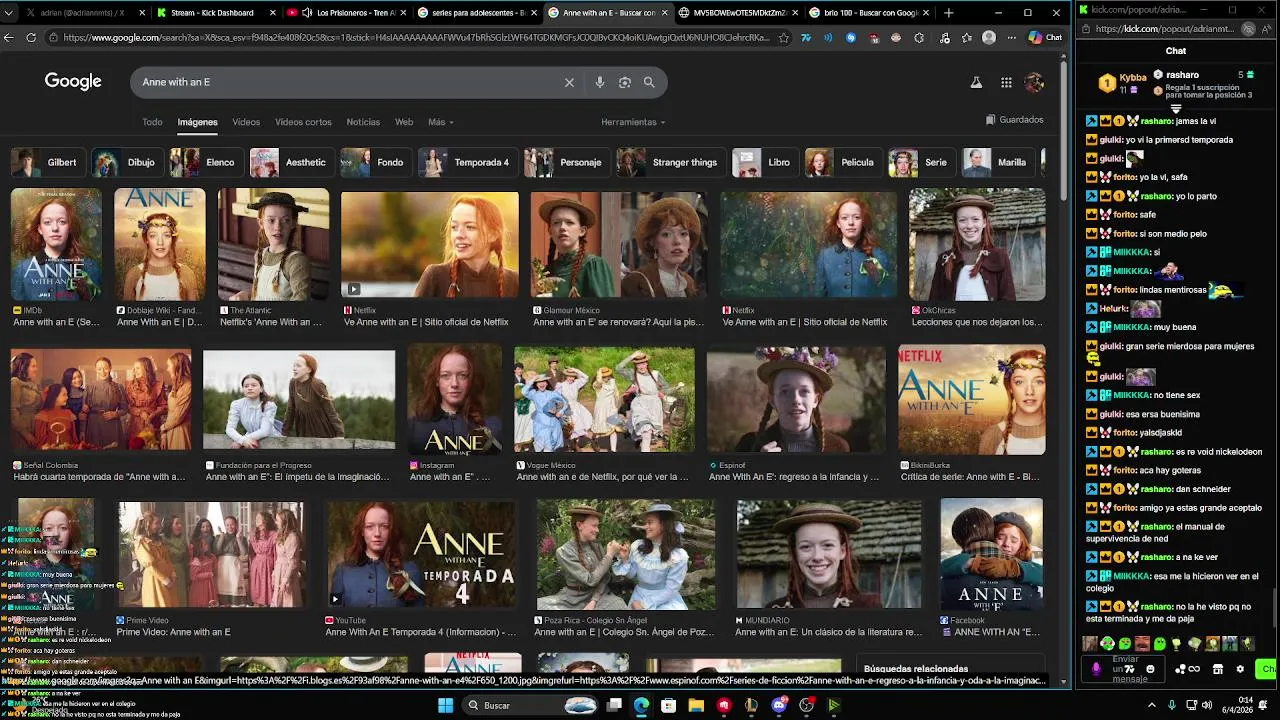Click the Google search input field
The width and height of the screenshot is (1280, 720).
350,82
